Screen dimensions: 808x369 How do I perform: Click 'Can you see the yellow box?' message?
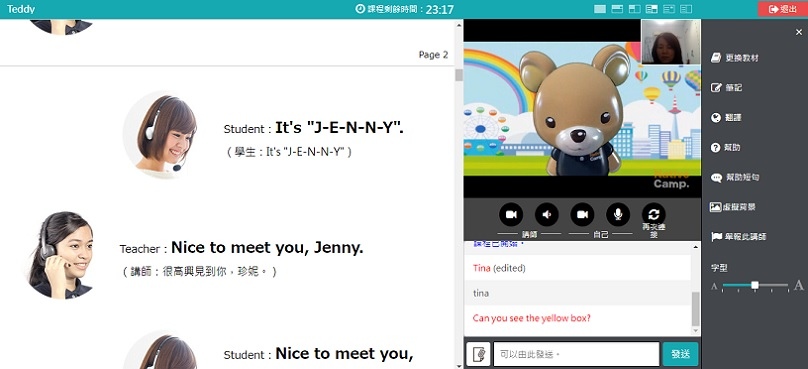point(532,318)
